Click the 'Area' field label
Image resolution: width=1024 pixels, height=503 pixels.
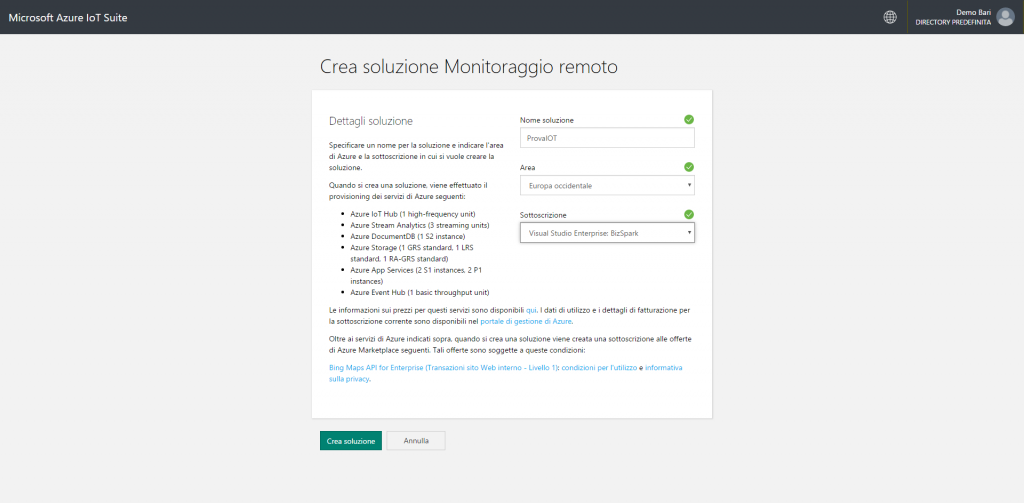click(528, 168)
